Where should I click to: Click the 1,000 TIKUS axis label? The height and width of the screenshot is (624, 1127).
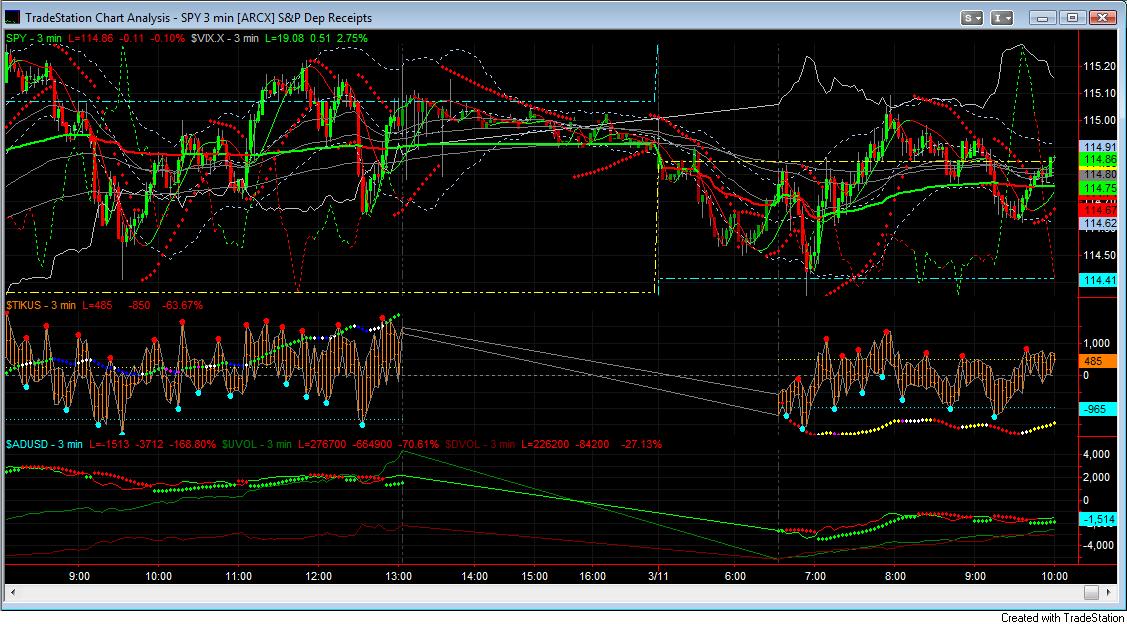[1095, 344]
